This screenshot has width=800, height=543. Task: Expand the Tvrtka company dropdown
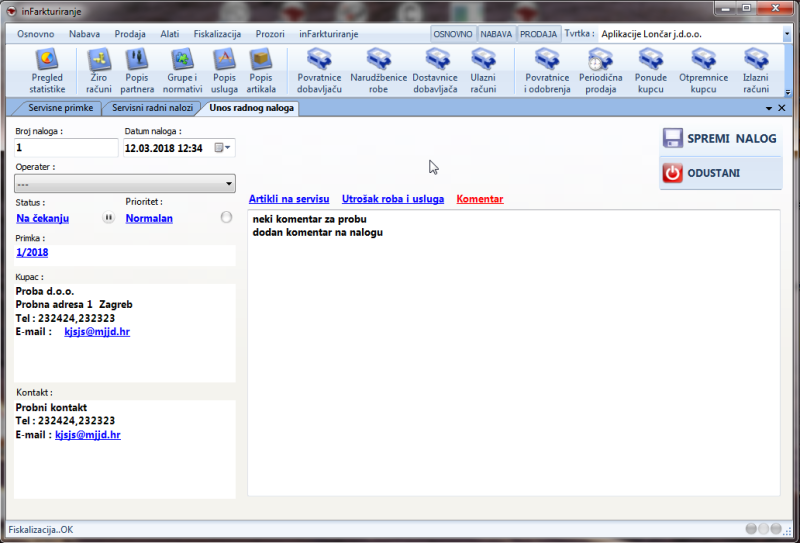pos(786,34)
